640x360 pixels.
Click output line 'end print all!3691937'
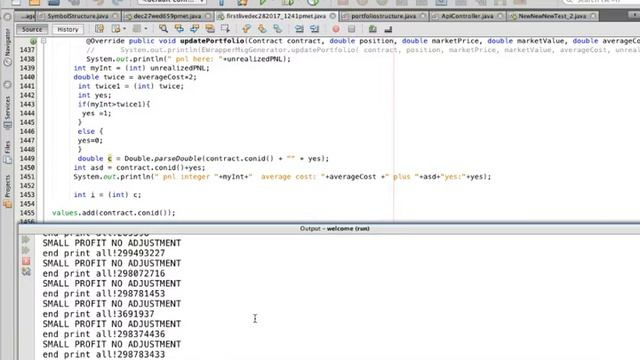98,314
